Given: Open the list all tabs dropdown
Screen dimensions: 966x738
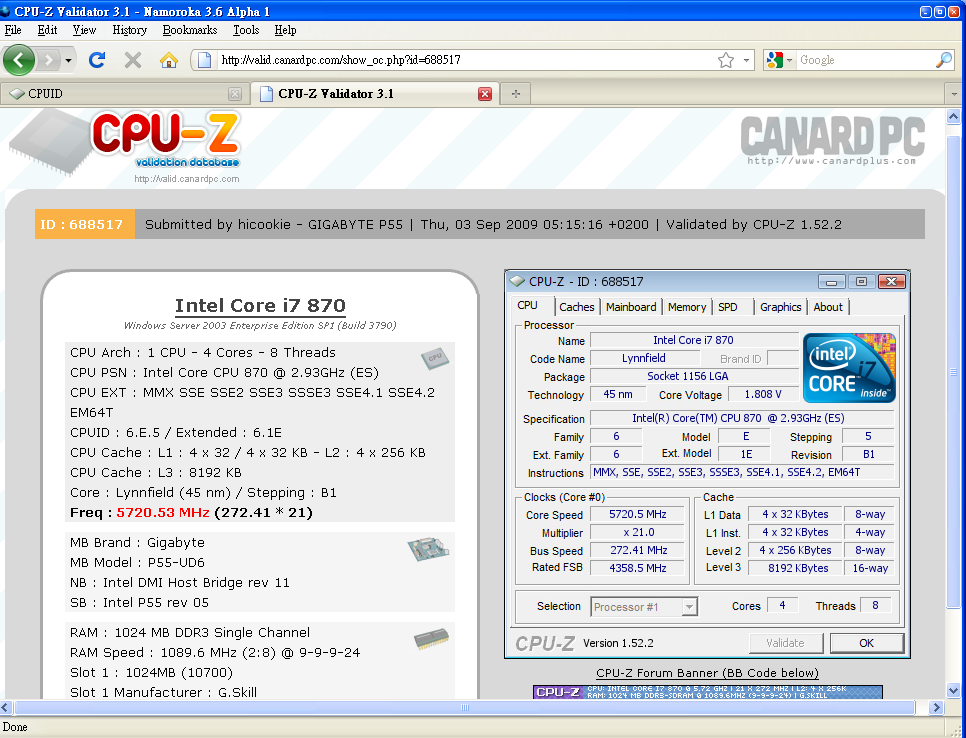Looking at the screenshot, I should coord(954,94).
